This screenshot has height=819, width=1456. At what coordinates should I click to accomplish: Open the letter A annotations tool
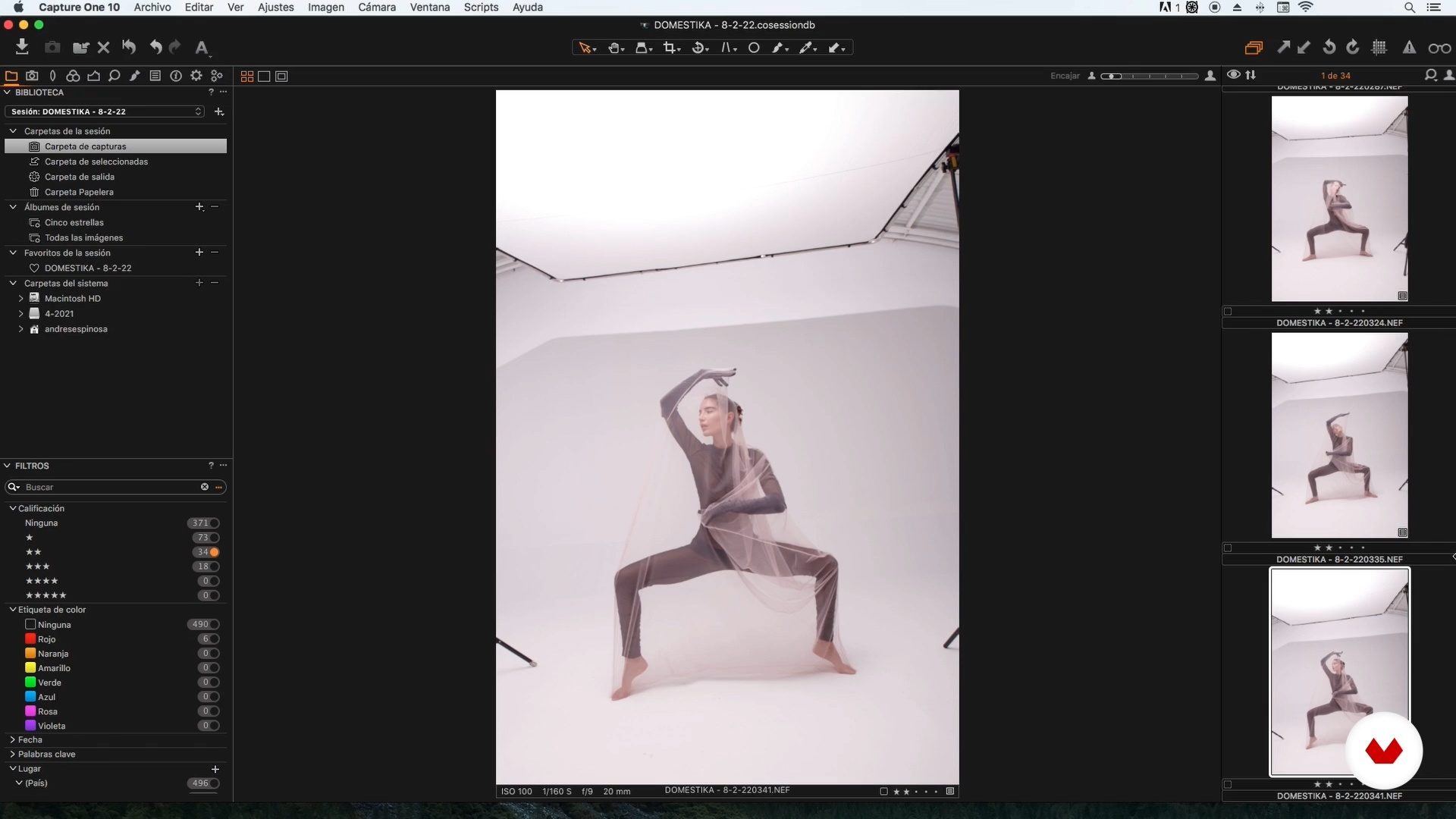[x=202, y=48]
